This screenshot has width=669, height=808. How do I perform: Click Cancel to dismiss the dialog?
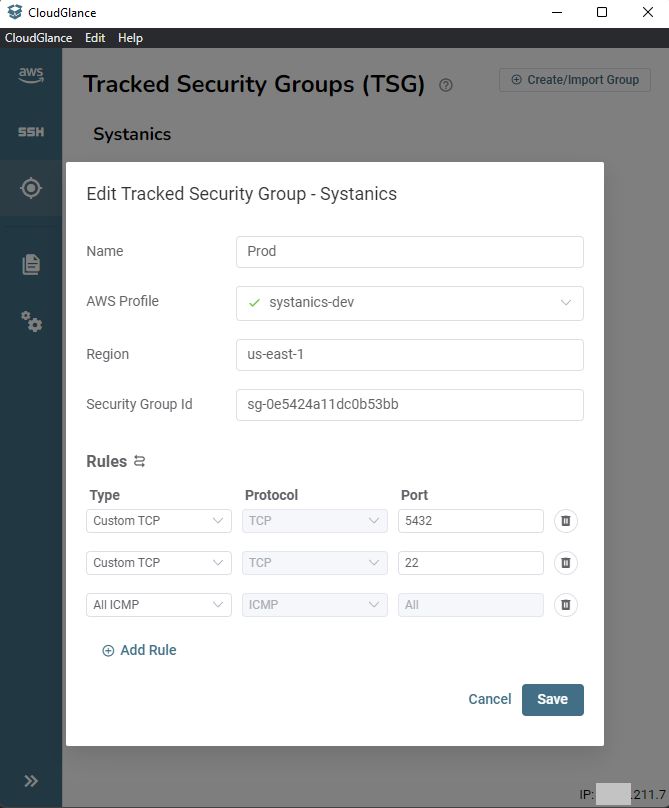pyautogui.click(x=490, y=699)
